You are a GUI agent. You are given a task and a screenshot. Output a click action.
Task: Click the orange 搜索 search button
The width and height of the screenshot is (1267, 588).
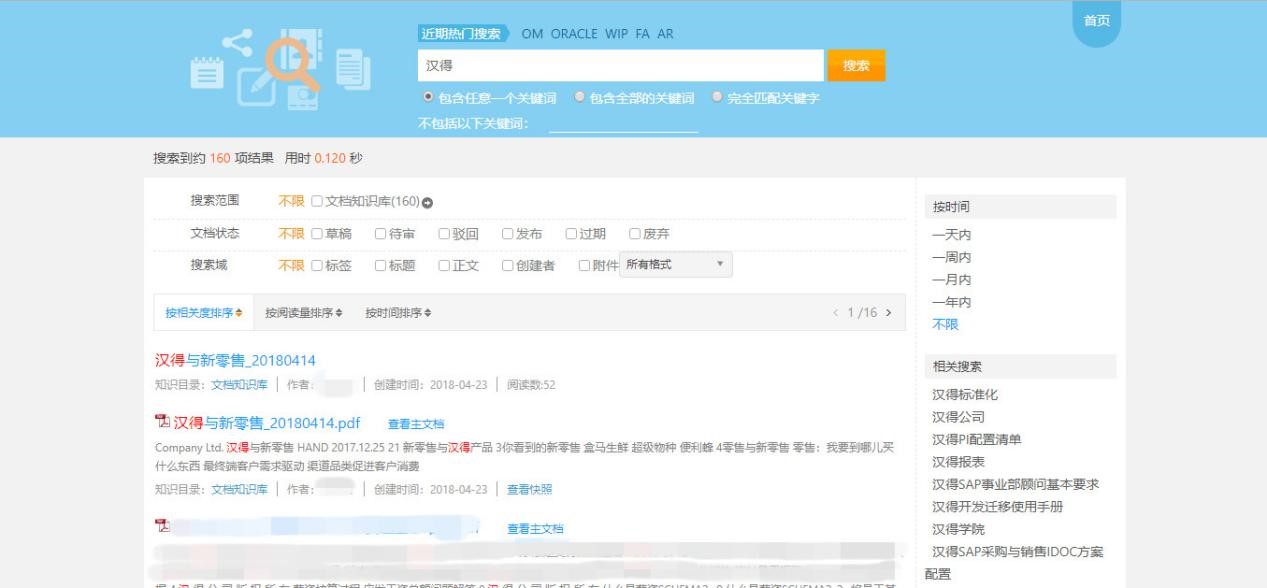(x=856, y=66)
